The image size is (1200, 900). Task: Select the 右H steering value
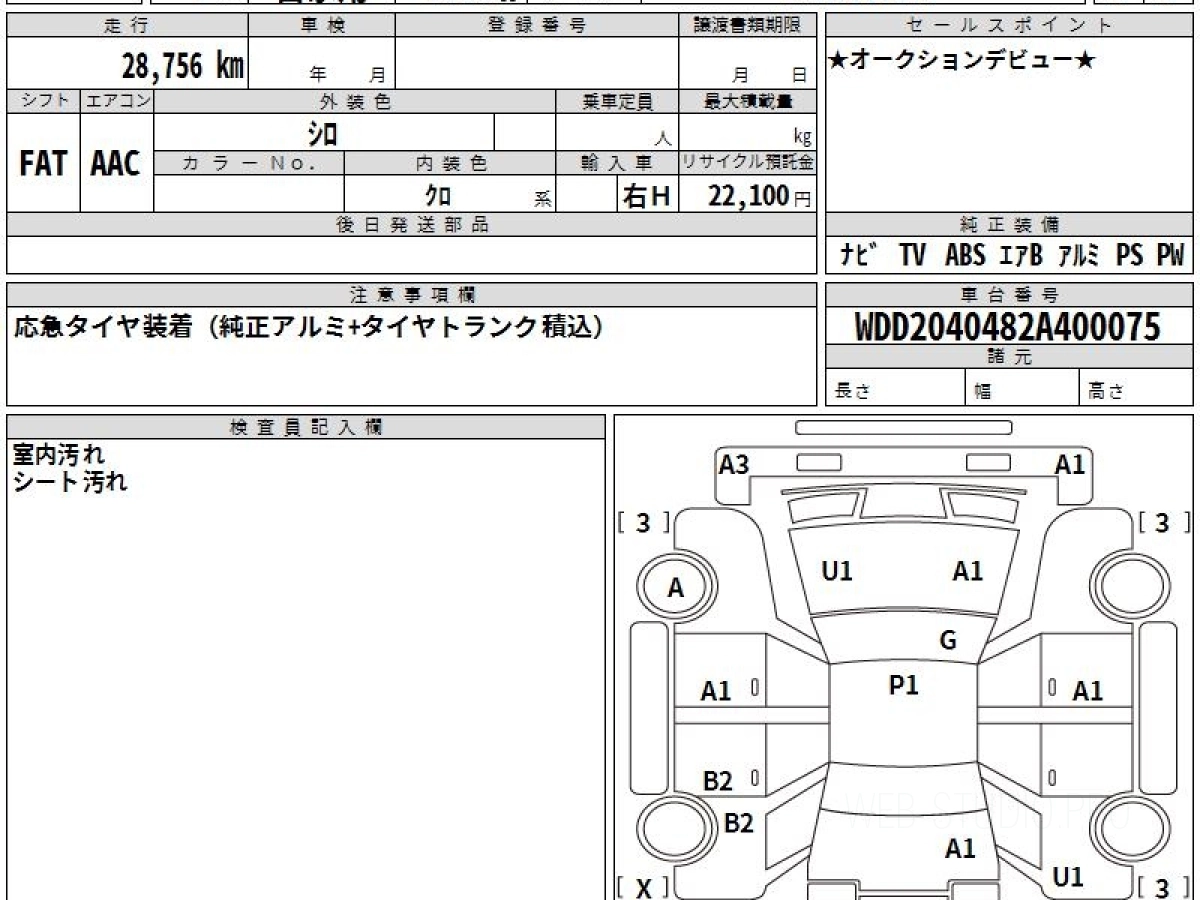(x=646, y=196)
